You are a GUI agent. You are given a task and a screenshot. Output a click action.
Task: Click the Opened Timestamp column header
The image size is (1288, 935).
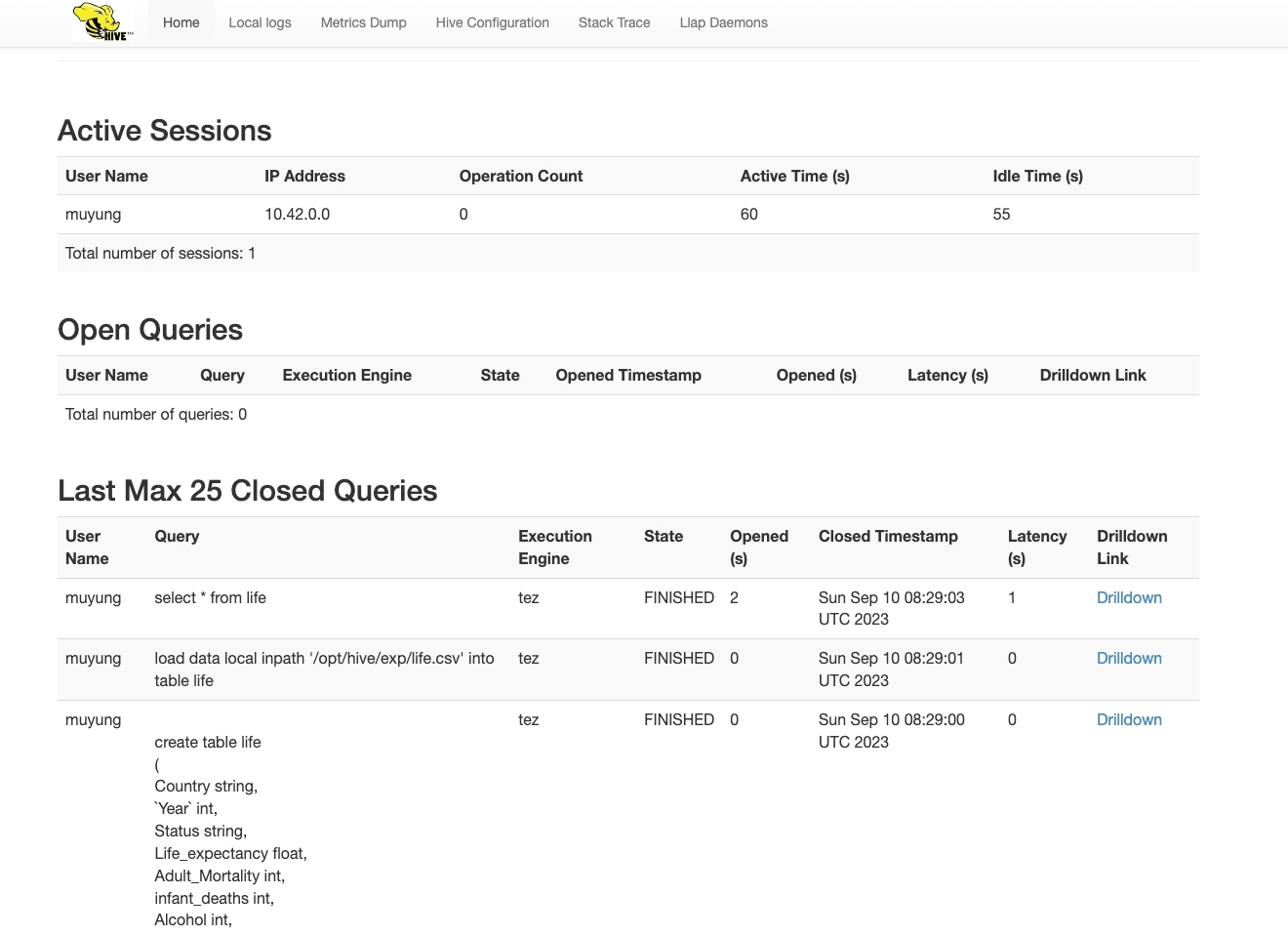(627, 375)
